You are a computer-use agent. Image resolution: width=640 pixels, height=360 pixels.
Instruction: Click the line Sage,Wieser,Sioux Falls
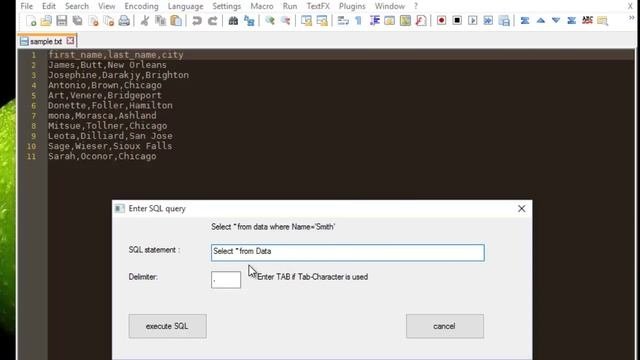tap(110, 146)
